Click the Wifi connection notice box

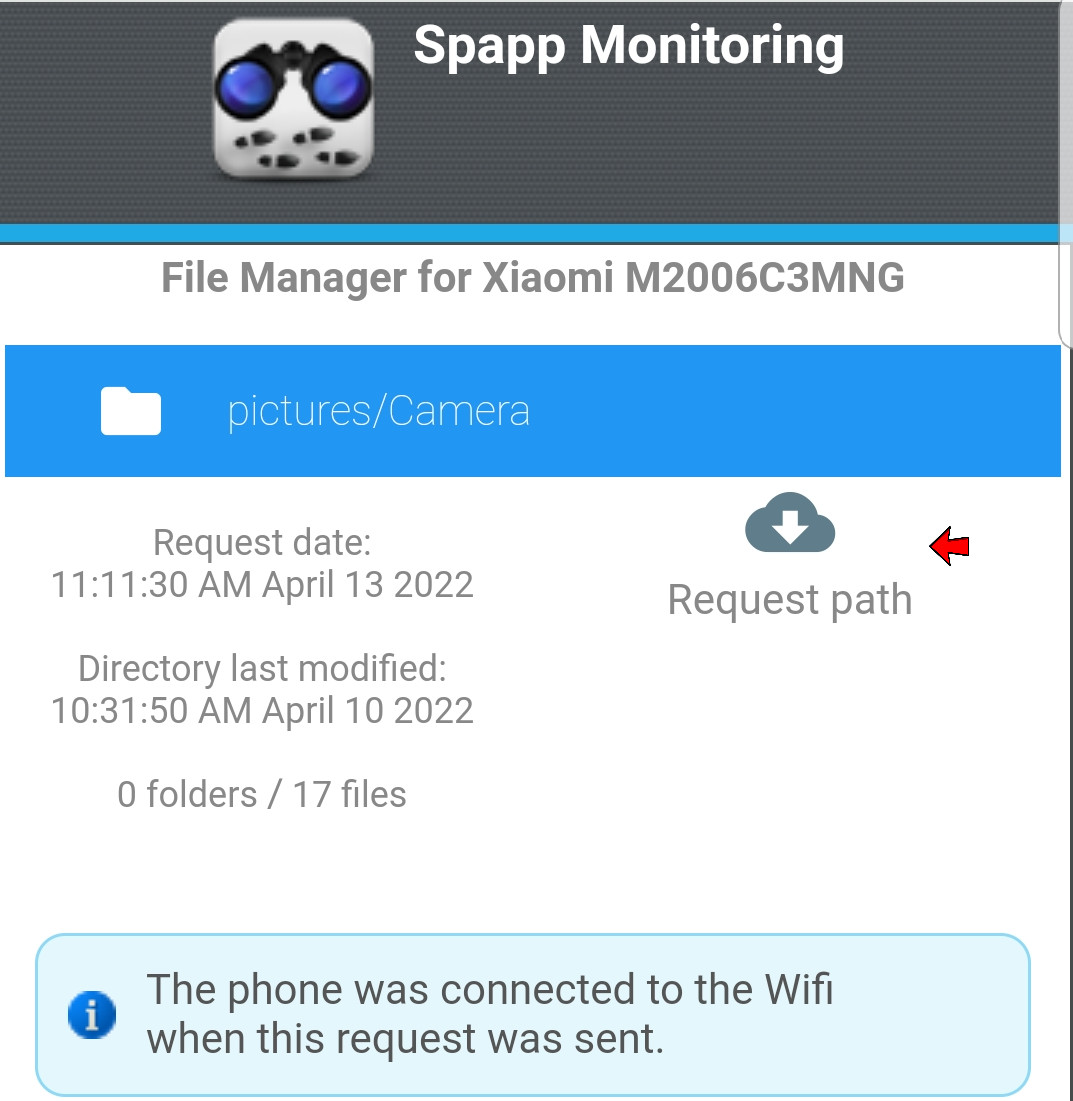(533, 1015)
